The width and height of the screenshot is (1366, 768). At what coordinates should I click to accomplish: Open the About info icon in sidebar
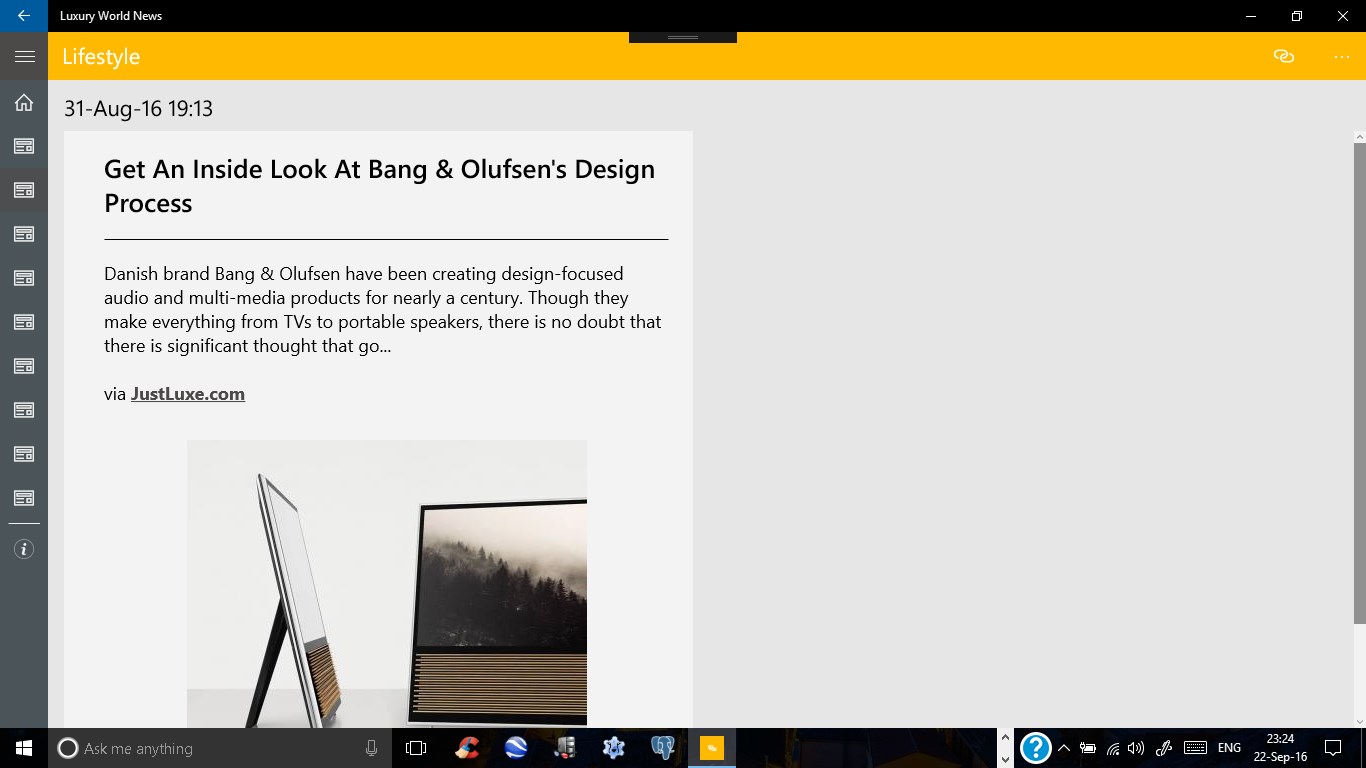tap(24, 549)
